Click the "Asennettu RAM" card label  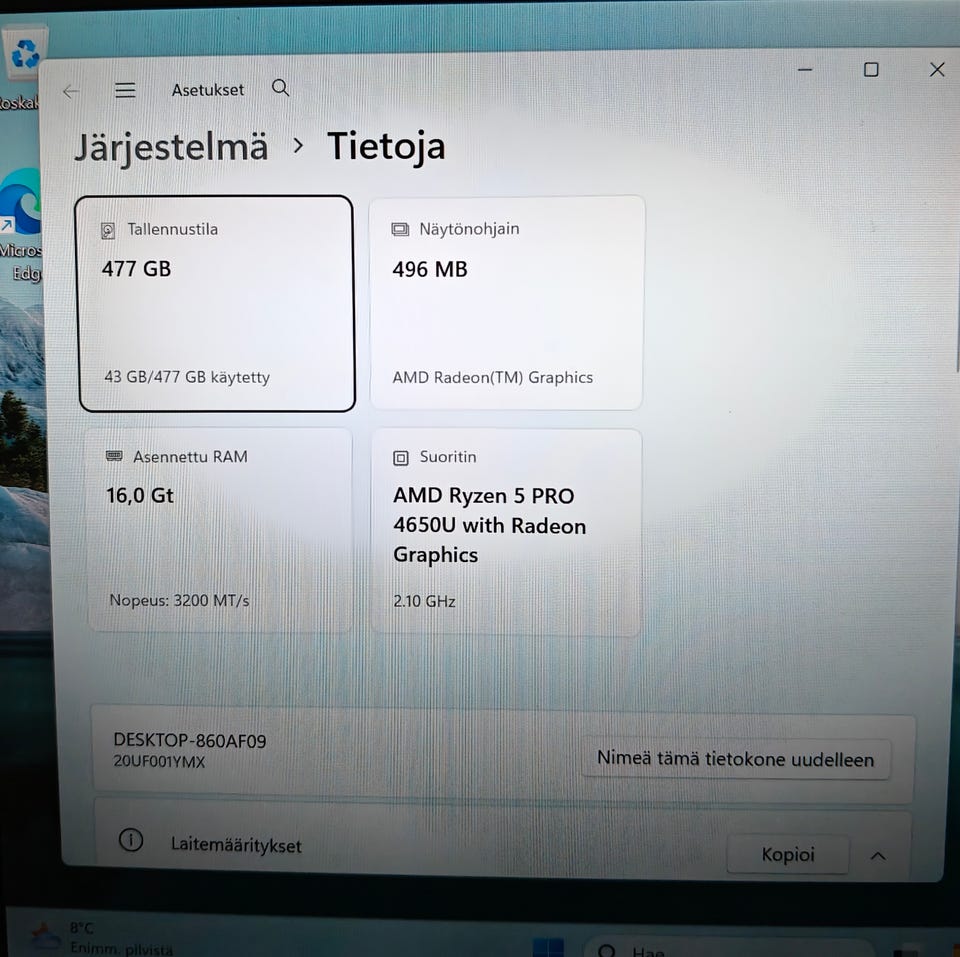pyautogui.click(x=190, y=457)
